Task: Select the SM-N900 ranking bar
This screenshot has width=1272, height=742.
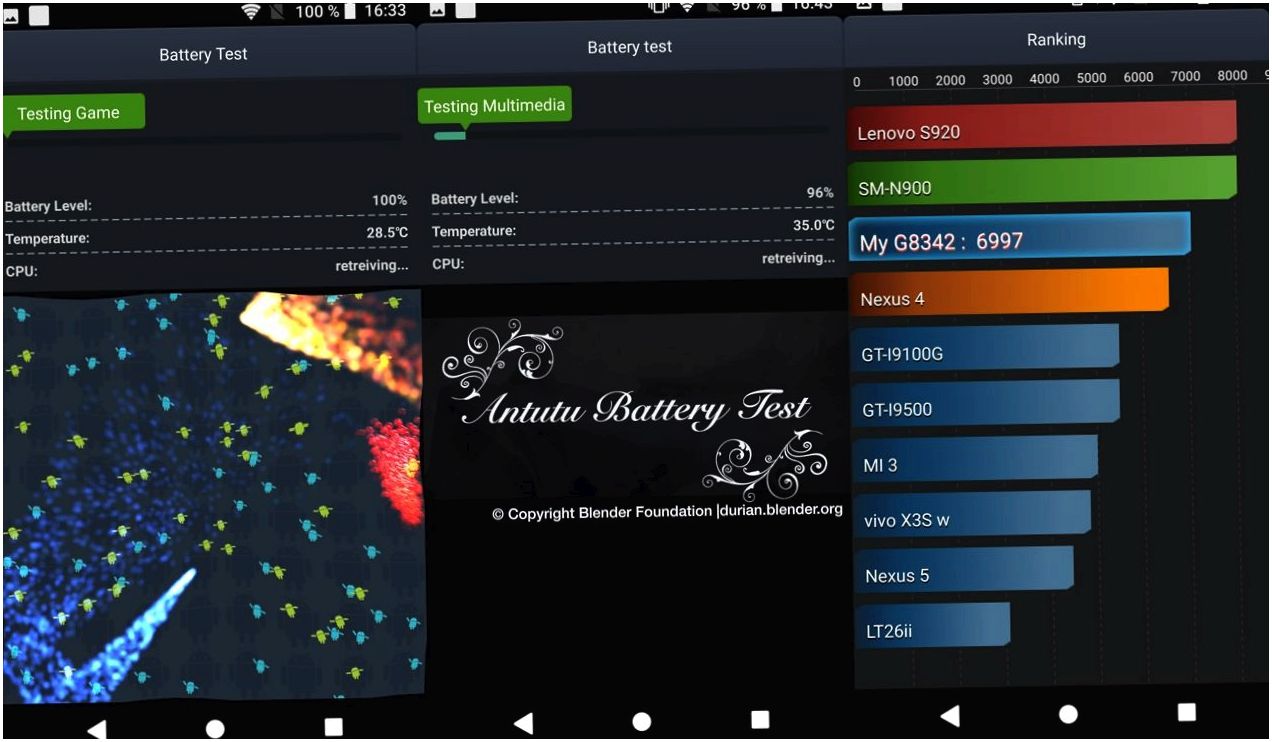Action: (1042, 180)
